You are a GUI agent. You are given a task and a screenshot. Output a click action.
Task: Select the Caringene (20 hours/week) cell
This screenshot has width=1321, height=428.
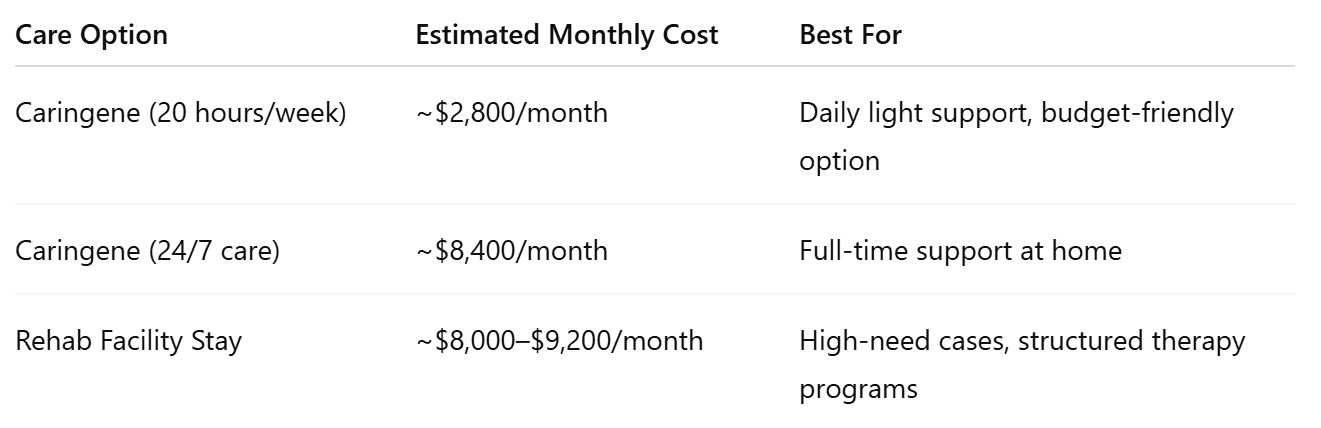180,113
